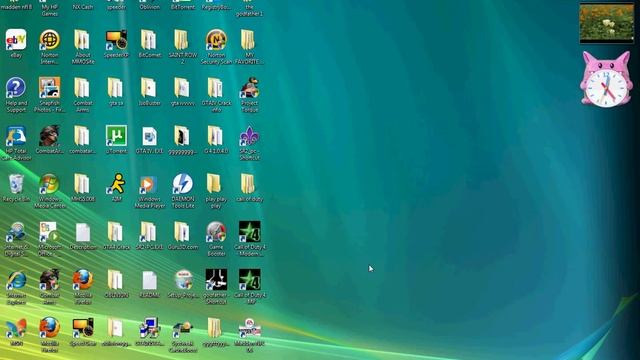The image size is (640, 360).
Task: Launch Call of Duty 4 MP shortcut
Action: (x=249, y=280)
